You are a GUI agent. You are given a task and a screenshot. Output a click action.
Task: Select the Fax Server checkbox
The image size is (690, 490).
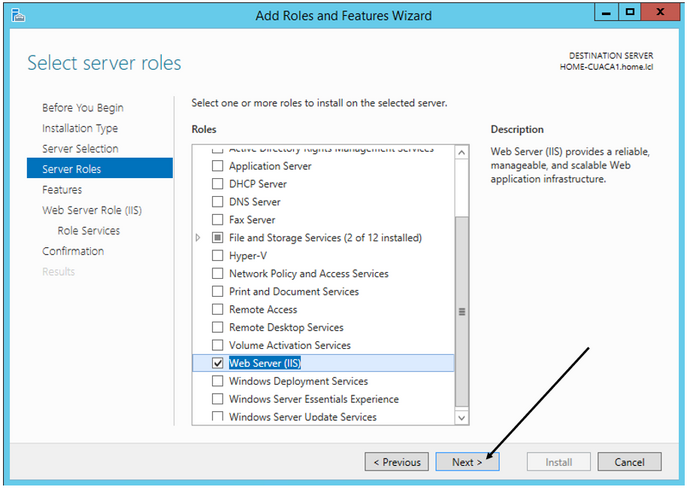click(217, 219)
